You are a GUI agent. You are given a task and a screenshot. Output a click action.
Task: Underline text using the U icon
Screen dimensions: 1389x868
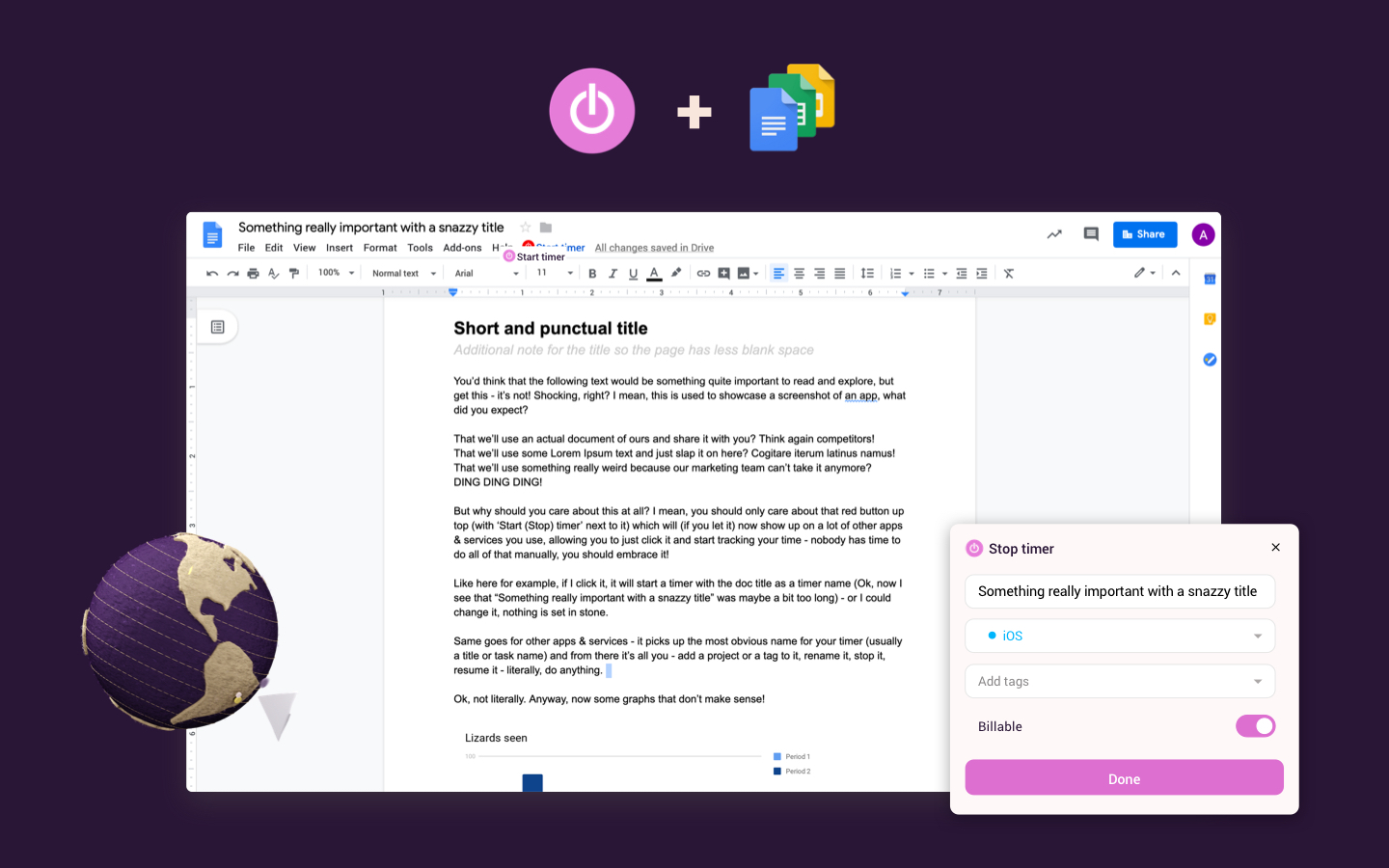pyautogui.click(x=633, y=274)
